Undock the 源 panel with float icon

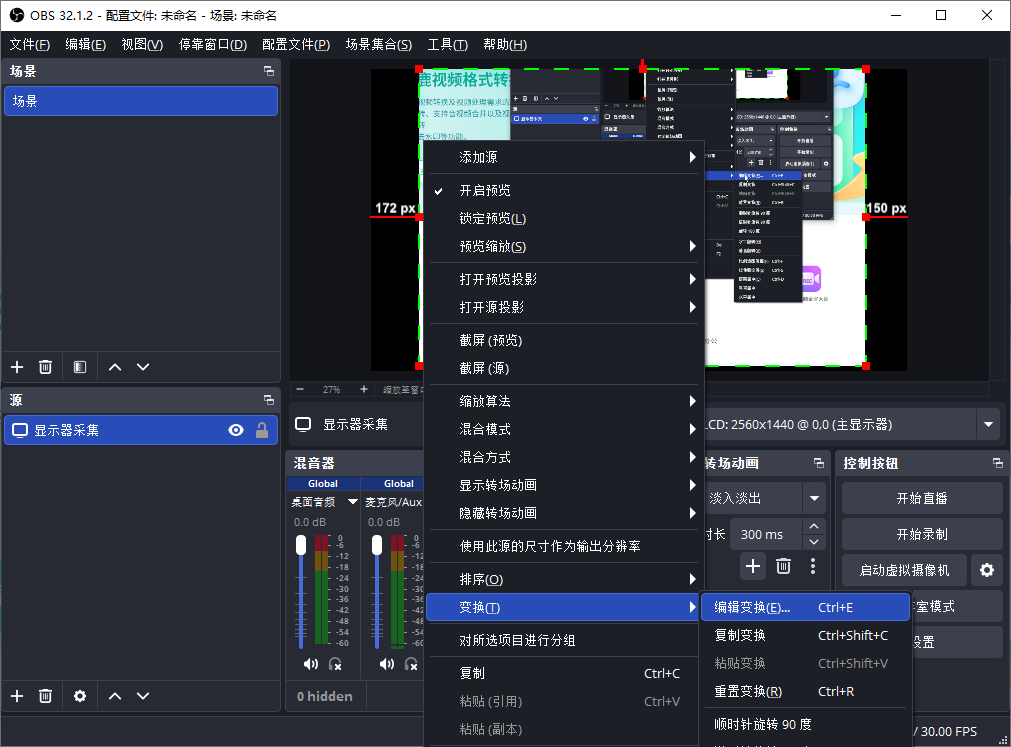coord(269,400)
